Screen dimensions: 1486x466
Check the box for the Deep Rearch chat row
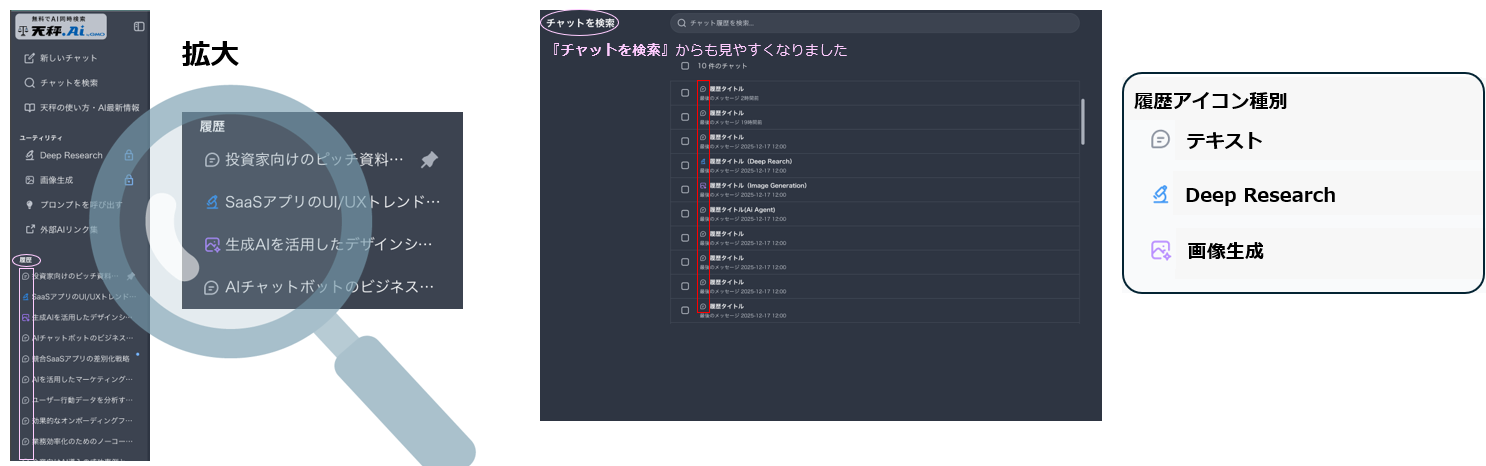[x=685, y=165]
